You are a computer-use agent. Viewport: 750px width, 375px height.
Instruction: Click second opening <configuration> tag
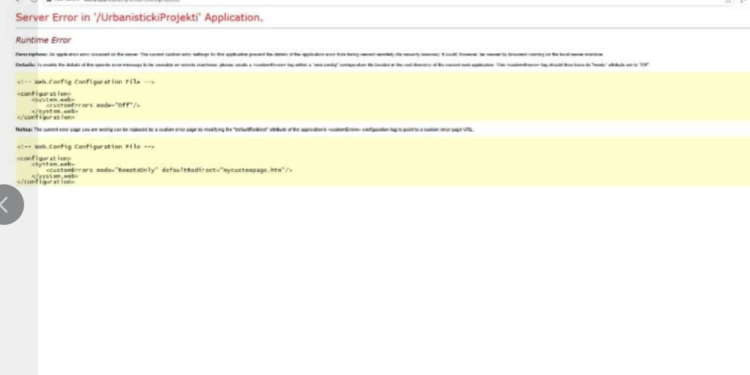pyautogui.click(x=44, y=158)
